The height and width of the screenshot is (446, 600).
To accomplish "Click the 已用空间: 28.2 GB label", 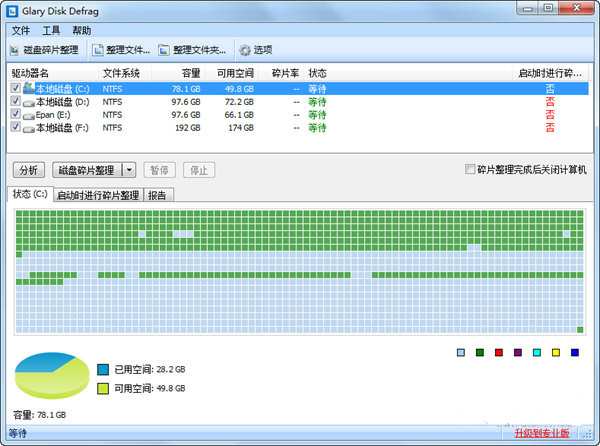I will [150, 369].
